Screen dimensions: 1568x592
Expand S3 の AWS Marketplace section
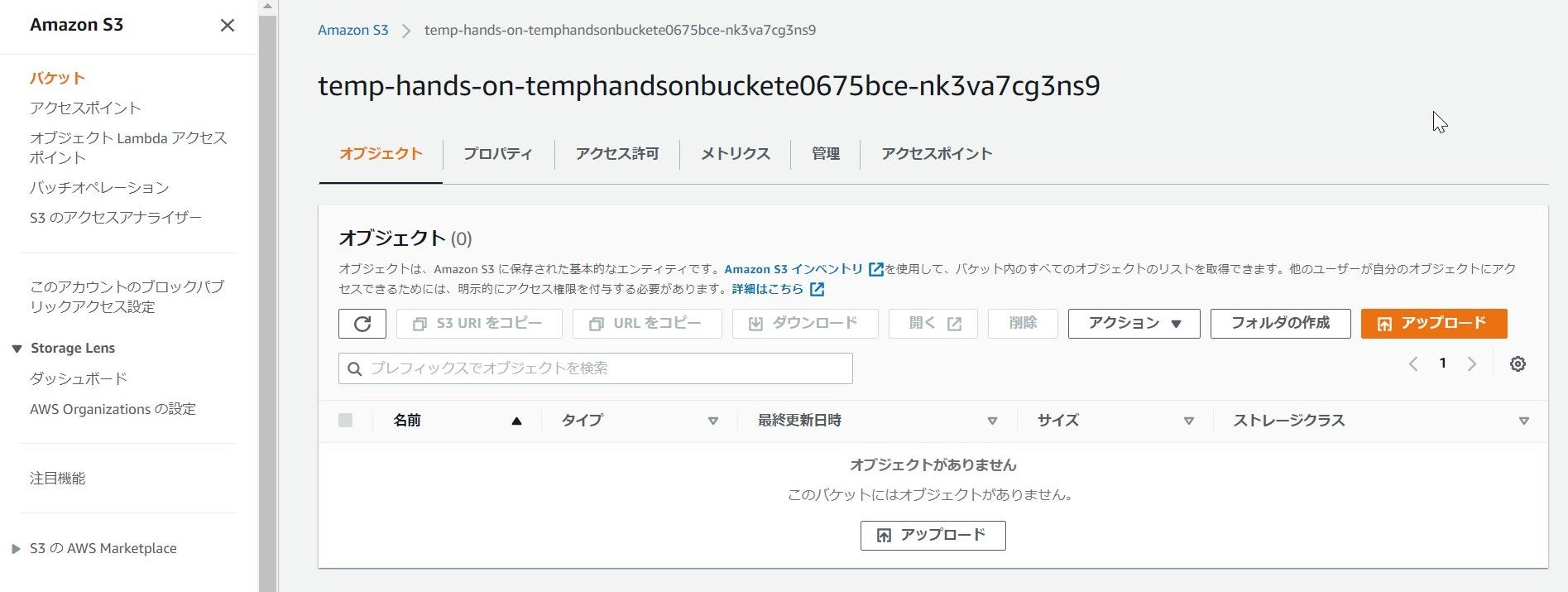16,549
